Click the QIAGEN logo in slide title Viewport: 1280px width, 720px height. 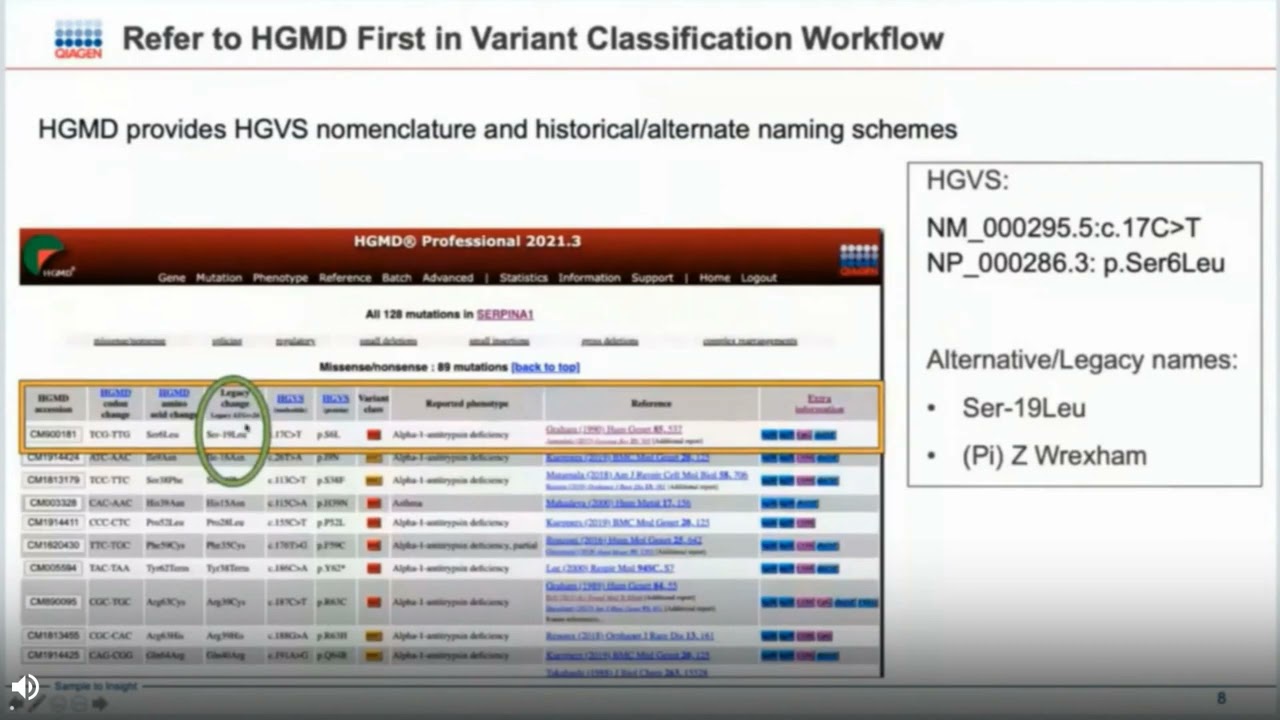pos(77,39)
